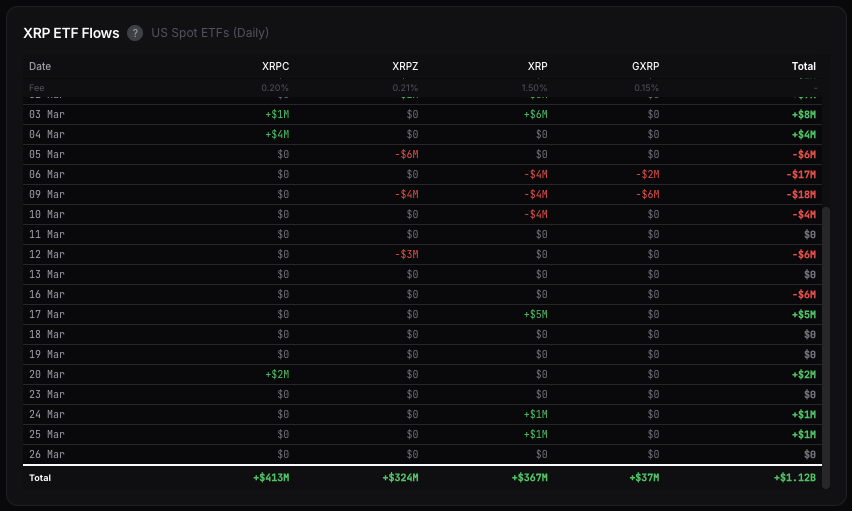Click the $0 total on 26 Mar
Screen dimensions: 852x511
pos(810,454)
